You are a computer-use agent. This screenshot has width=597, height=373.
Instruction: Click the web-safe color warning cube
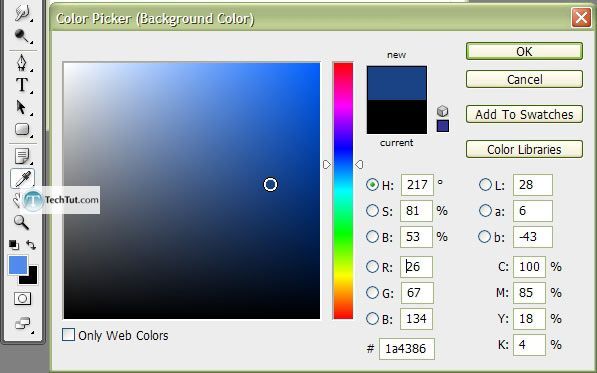pos(442,111)
